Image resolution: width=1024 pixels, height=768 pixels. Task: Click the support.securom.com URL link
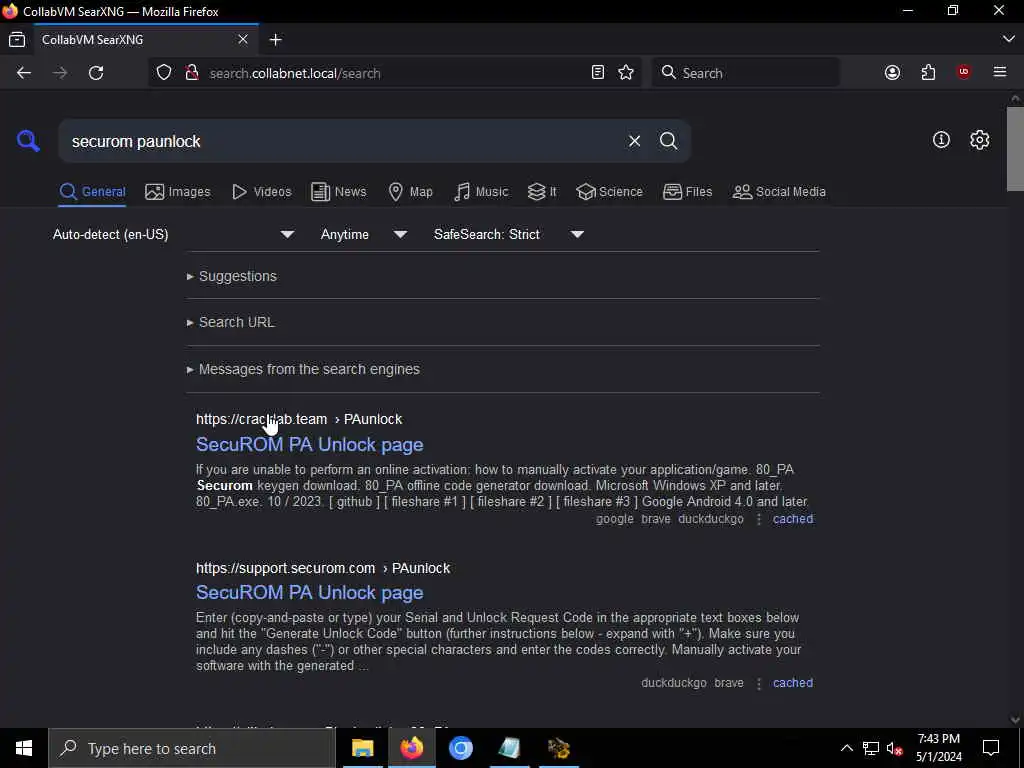[x=323, y=568]
